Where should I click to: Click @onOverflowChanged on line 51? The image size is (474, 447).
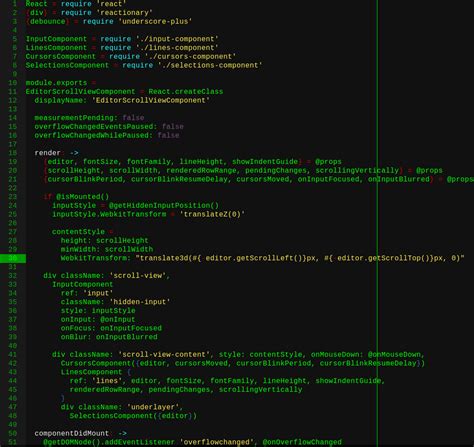(x=302, y=442)
